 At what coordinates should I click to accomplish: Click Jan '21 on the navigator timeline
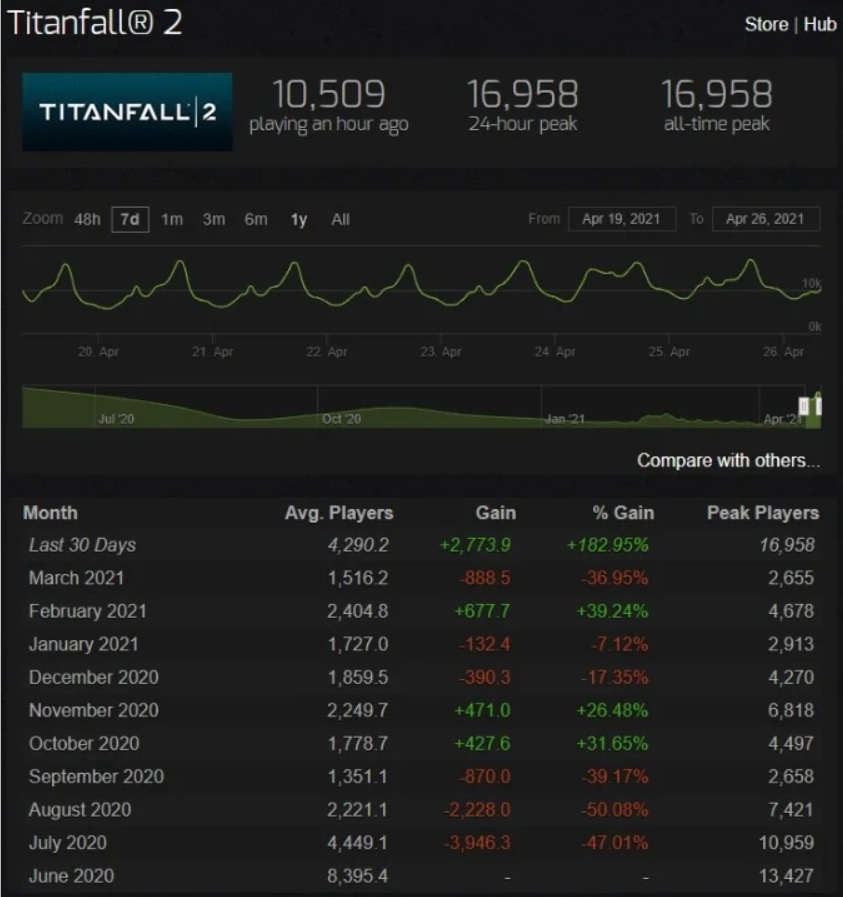tap(565, 418)
